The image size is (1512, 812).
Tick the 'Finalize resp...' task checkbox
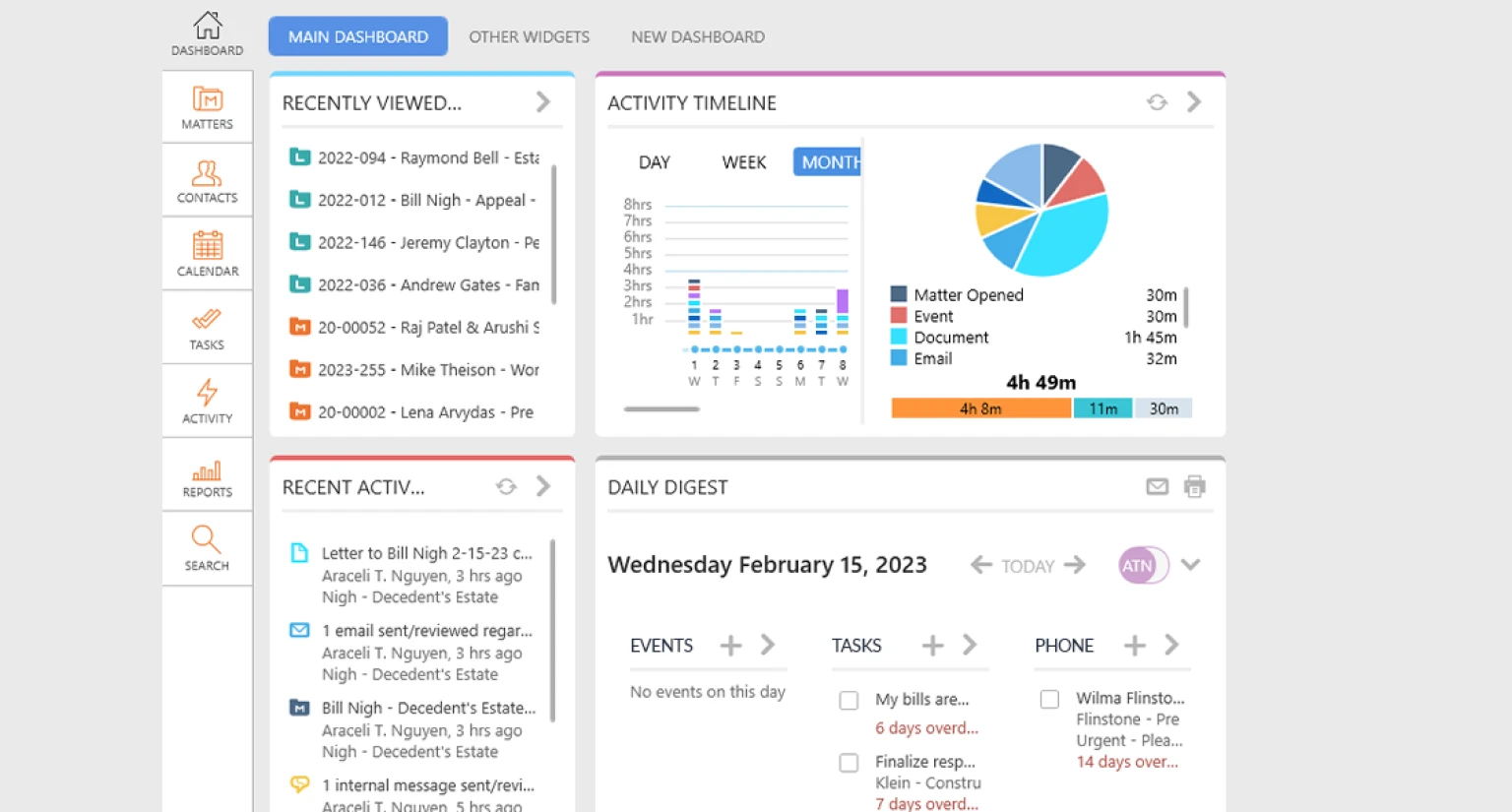pos(849,763)
